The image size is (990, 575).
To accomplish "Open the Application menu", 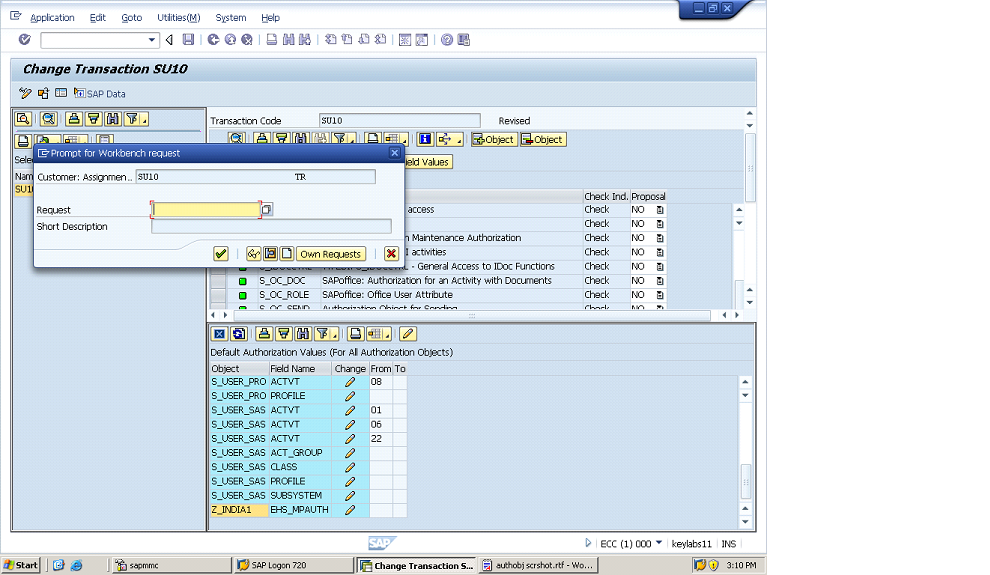I will 52,18.
